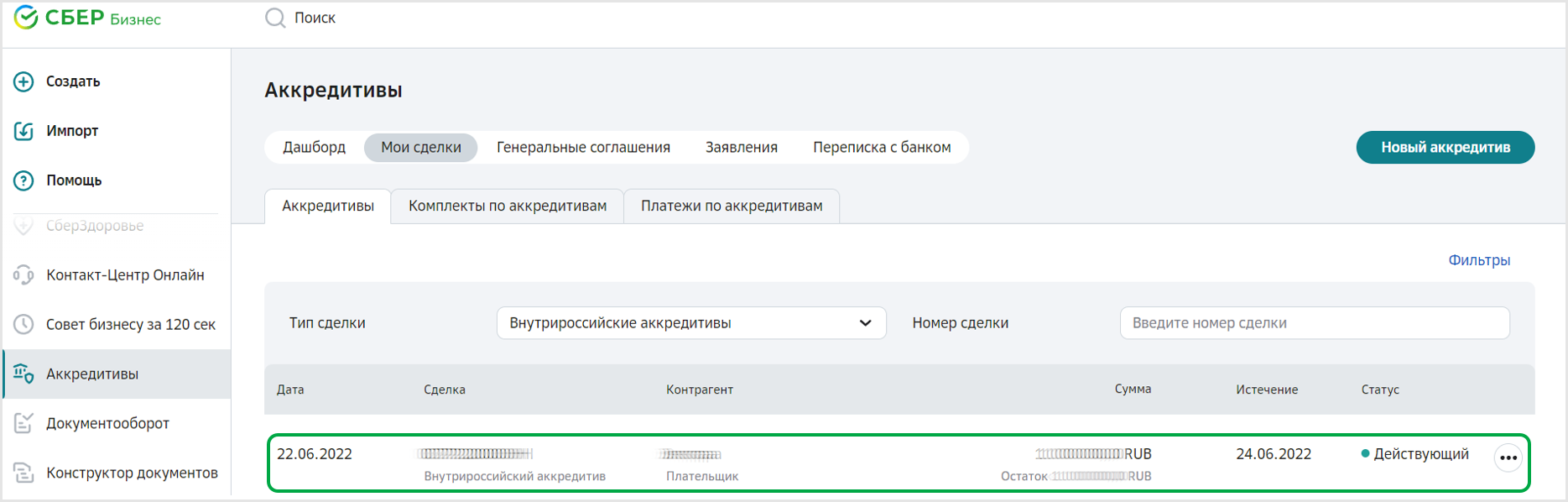Screen dimensions: 1568x502
Task: Click the date 22.06.2022 in the deal row
Action: tap(315, 454)
